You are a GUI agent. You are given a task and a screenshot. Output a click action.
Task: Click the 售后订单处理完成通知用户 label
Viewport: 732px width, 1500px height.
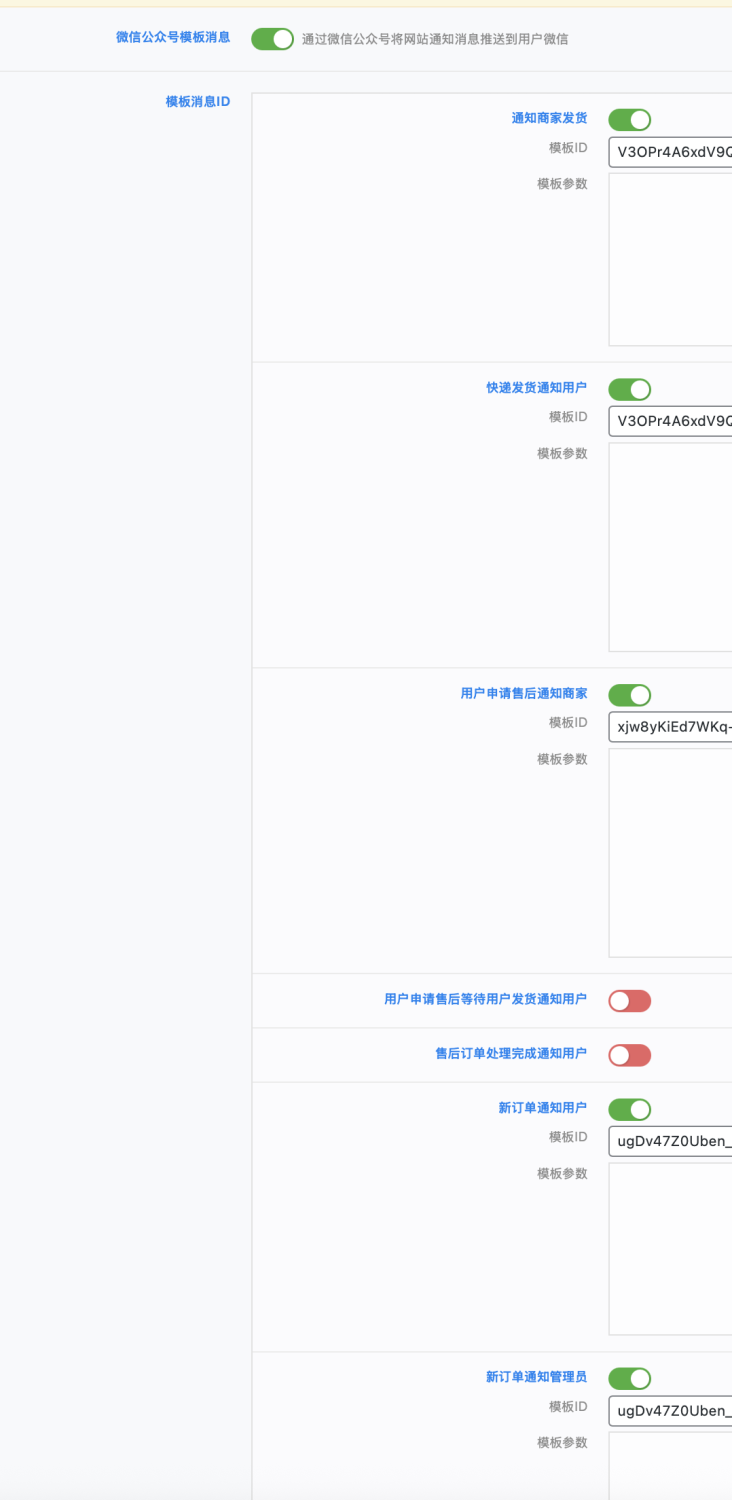[x=511, y=1054]
